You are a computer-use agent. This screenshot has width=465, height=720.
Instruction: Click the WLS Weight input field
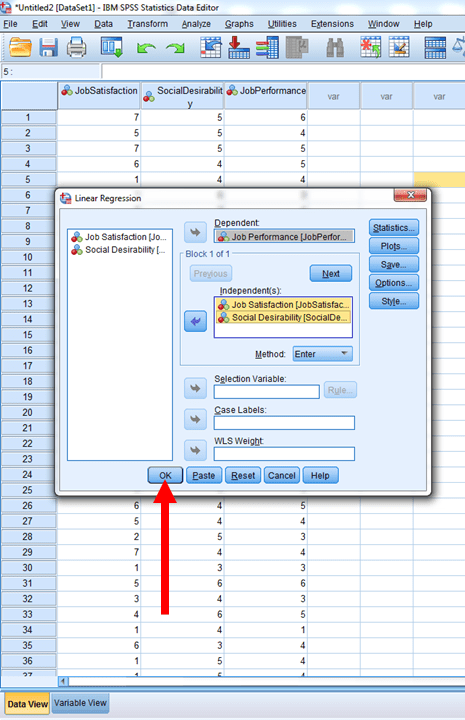284,454
